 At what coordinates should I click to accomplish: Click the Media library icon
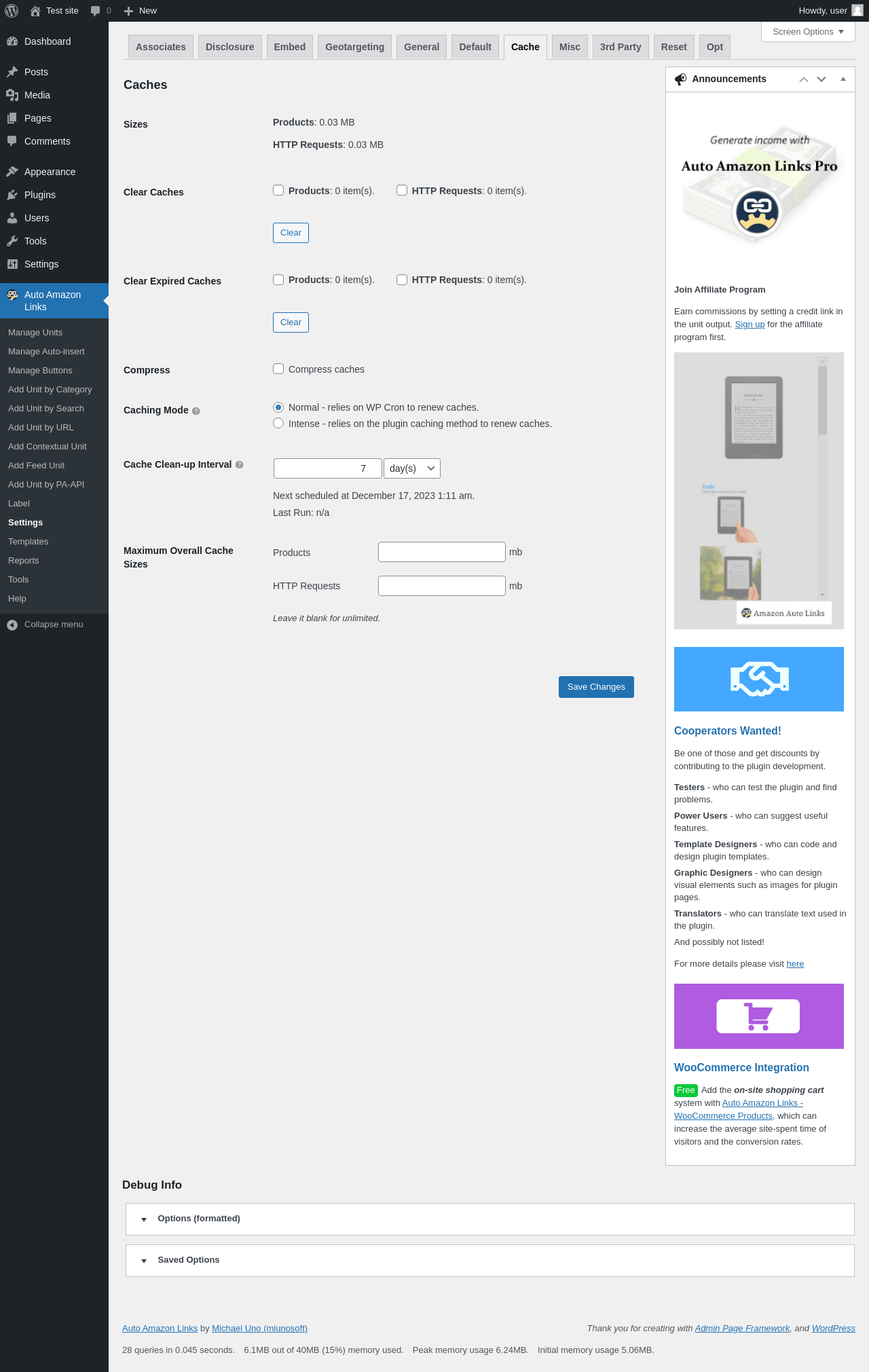tap(12, 95)
